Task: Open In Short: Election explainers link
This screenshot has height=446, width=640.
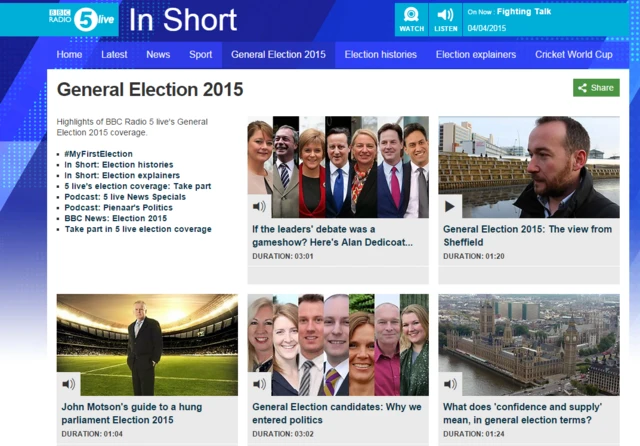Action: (122, 175)
